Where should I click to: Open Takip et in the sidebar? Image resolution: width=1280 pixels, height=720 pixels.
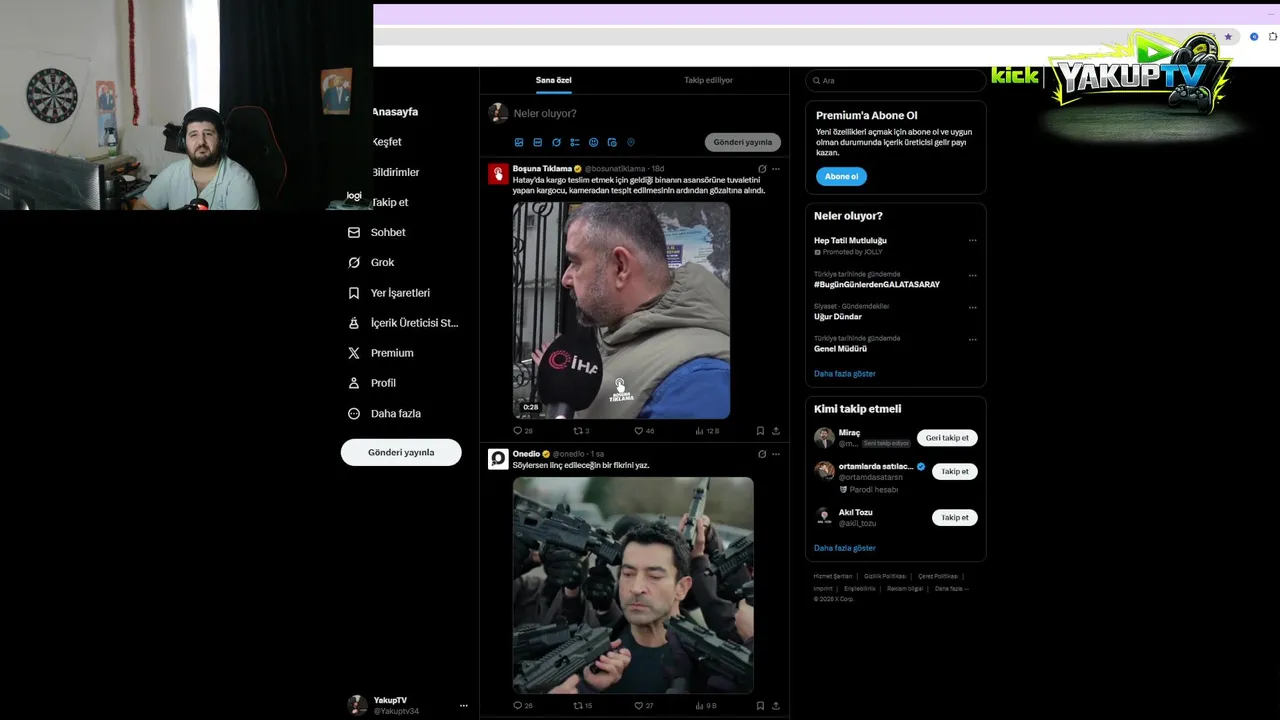[390, 202]
